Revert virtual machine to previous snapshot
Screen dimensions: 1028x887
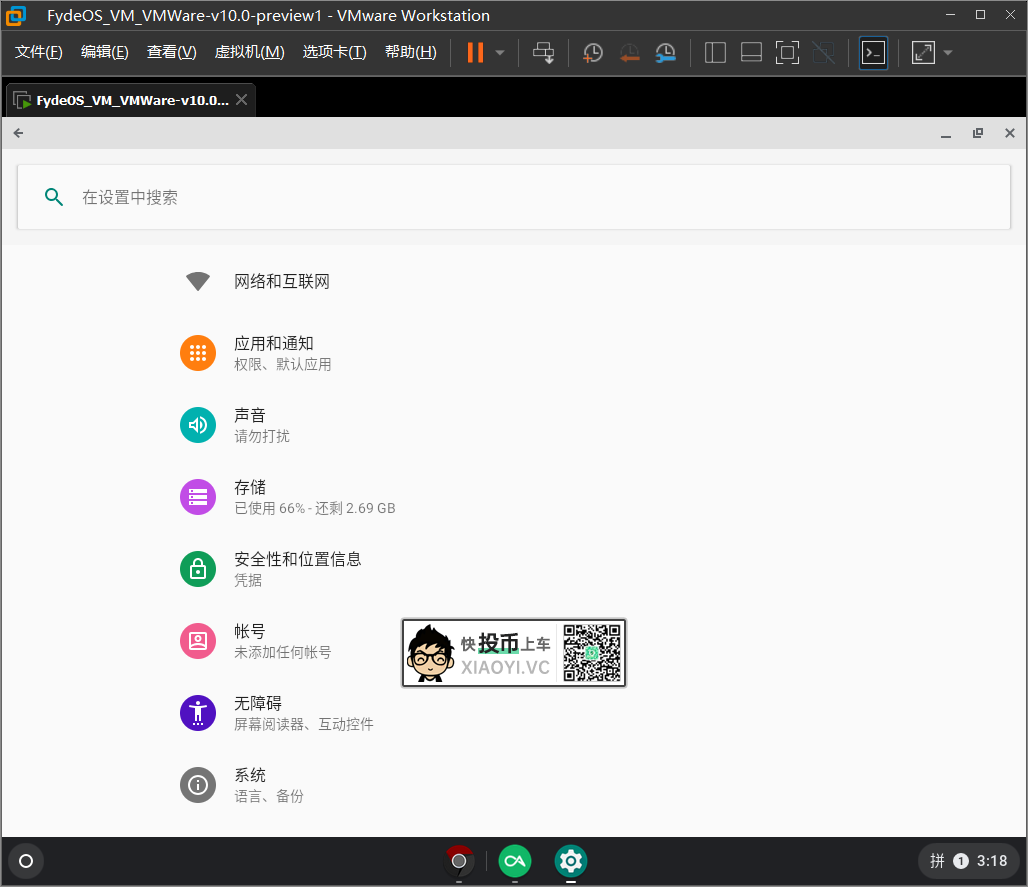tap(629, 52)
